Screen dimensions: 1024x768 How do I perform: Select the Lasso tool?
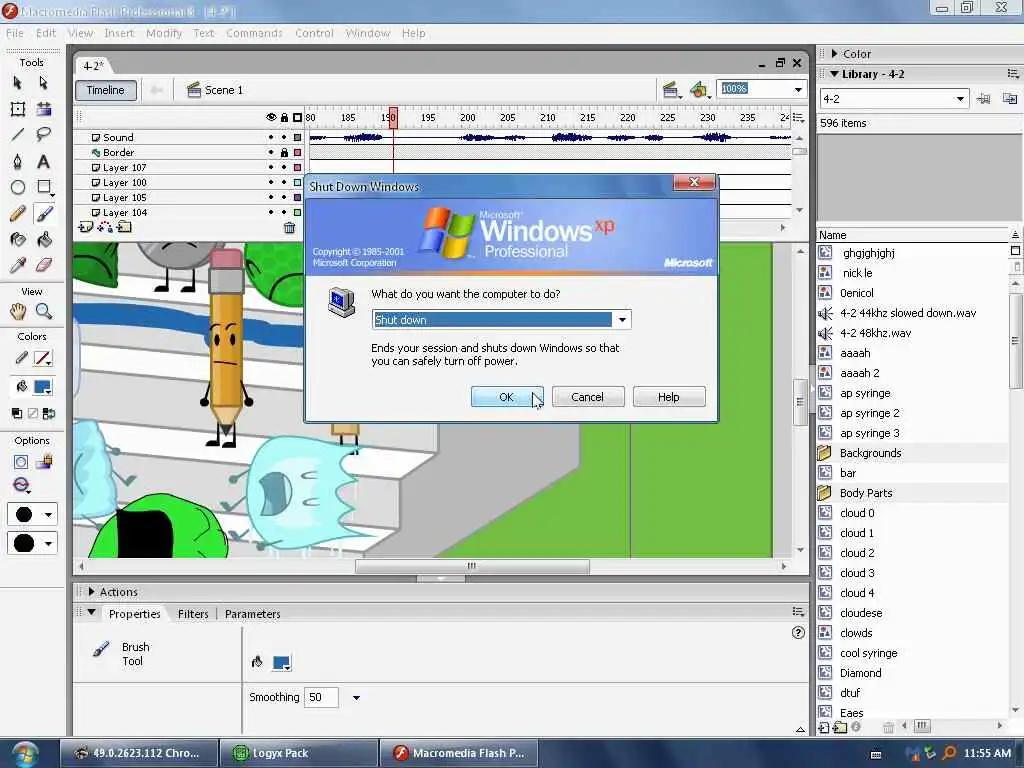coord(44,135)
